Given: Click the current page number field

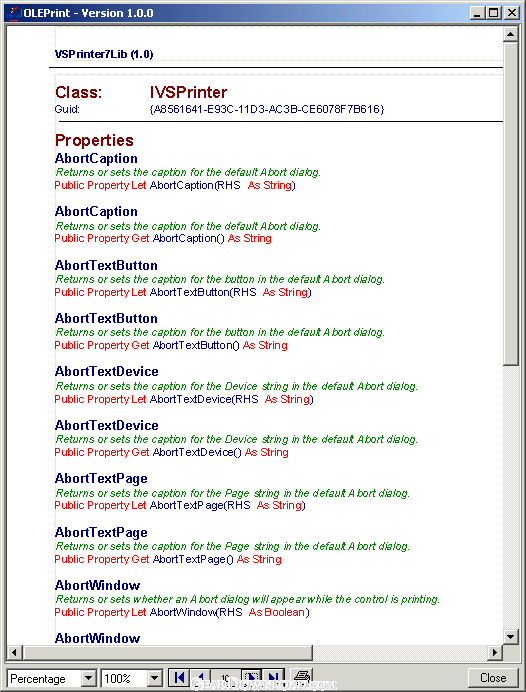Looking at the screenshot, I should point(226,677).
